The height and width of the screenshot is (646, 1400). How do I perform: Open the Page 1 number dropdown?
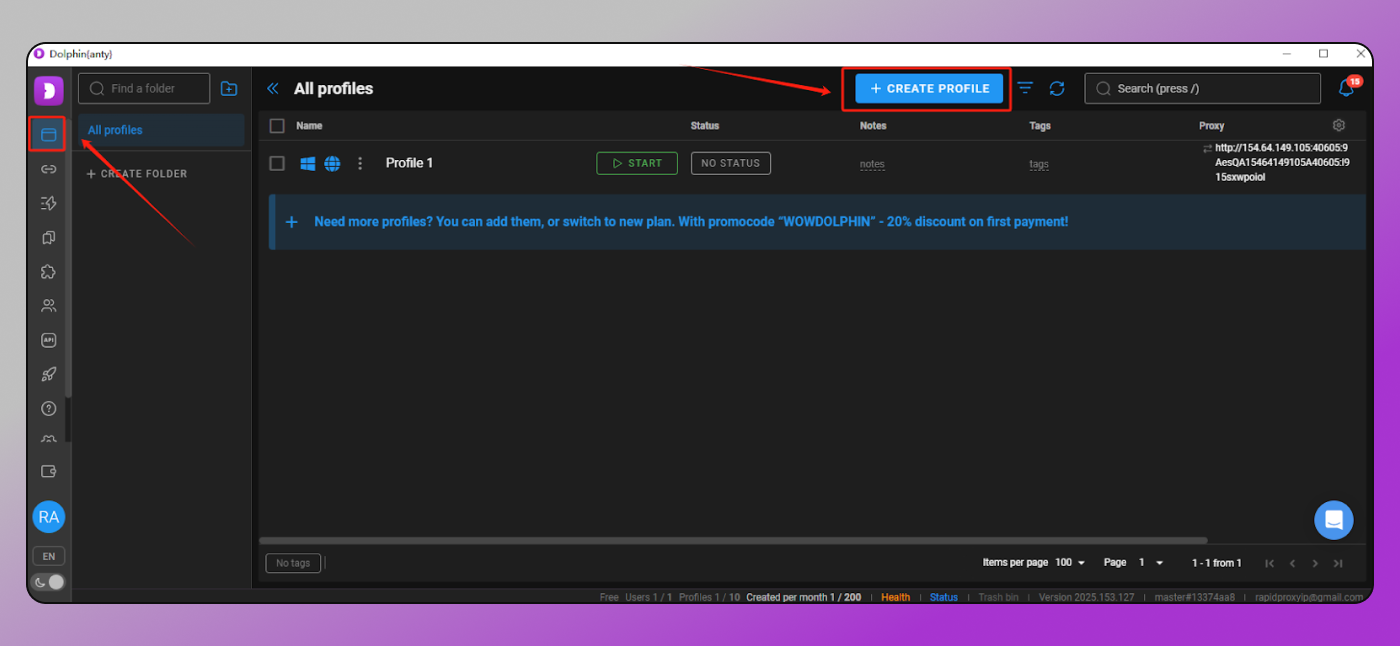click(1151, 563)
